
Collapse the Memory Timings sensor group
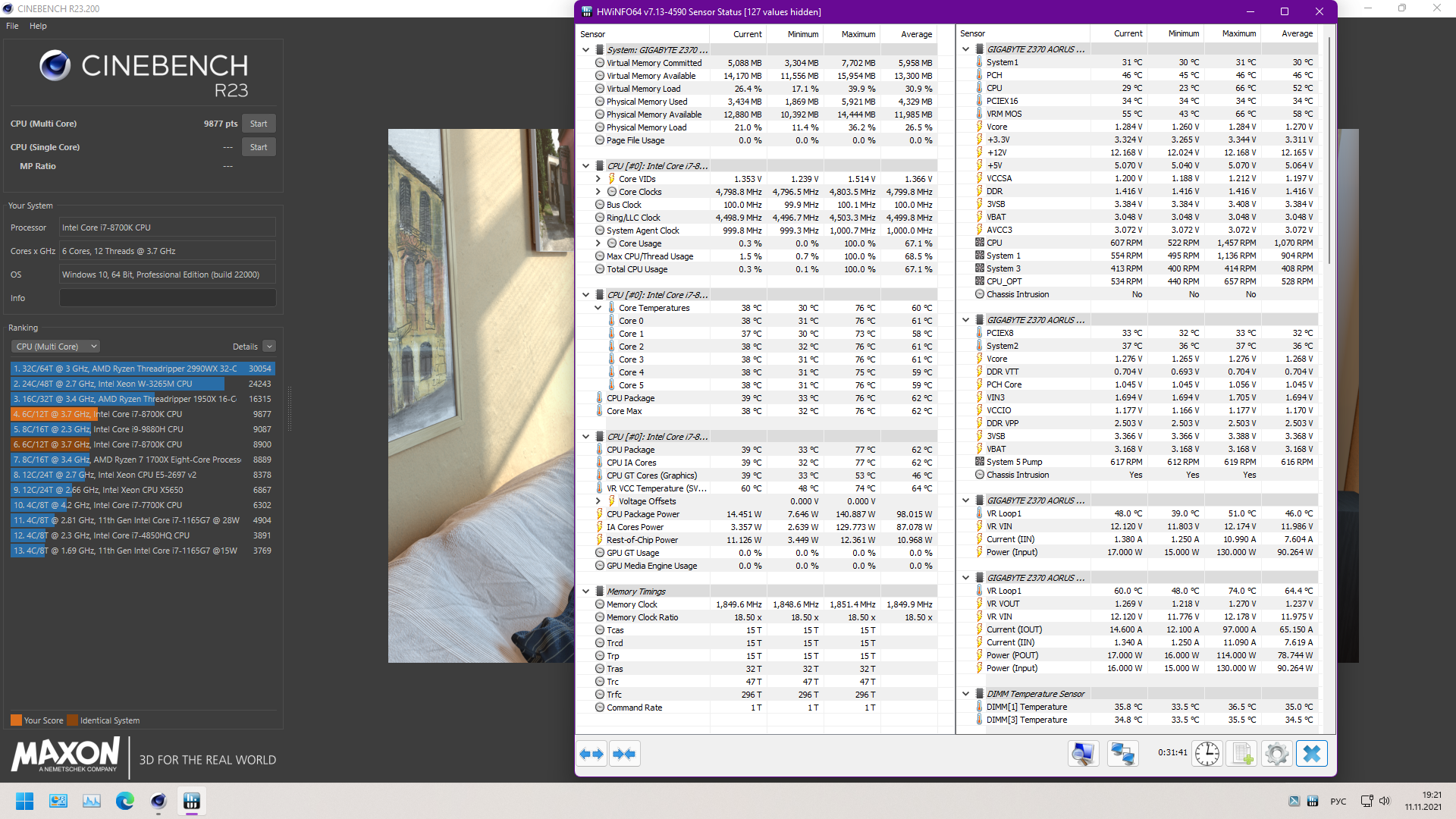[585, 591]
